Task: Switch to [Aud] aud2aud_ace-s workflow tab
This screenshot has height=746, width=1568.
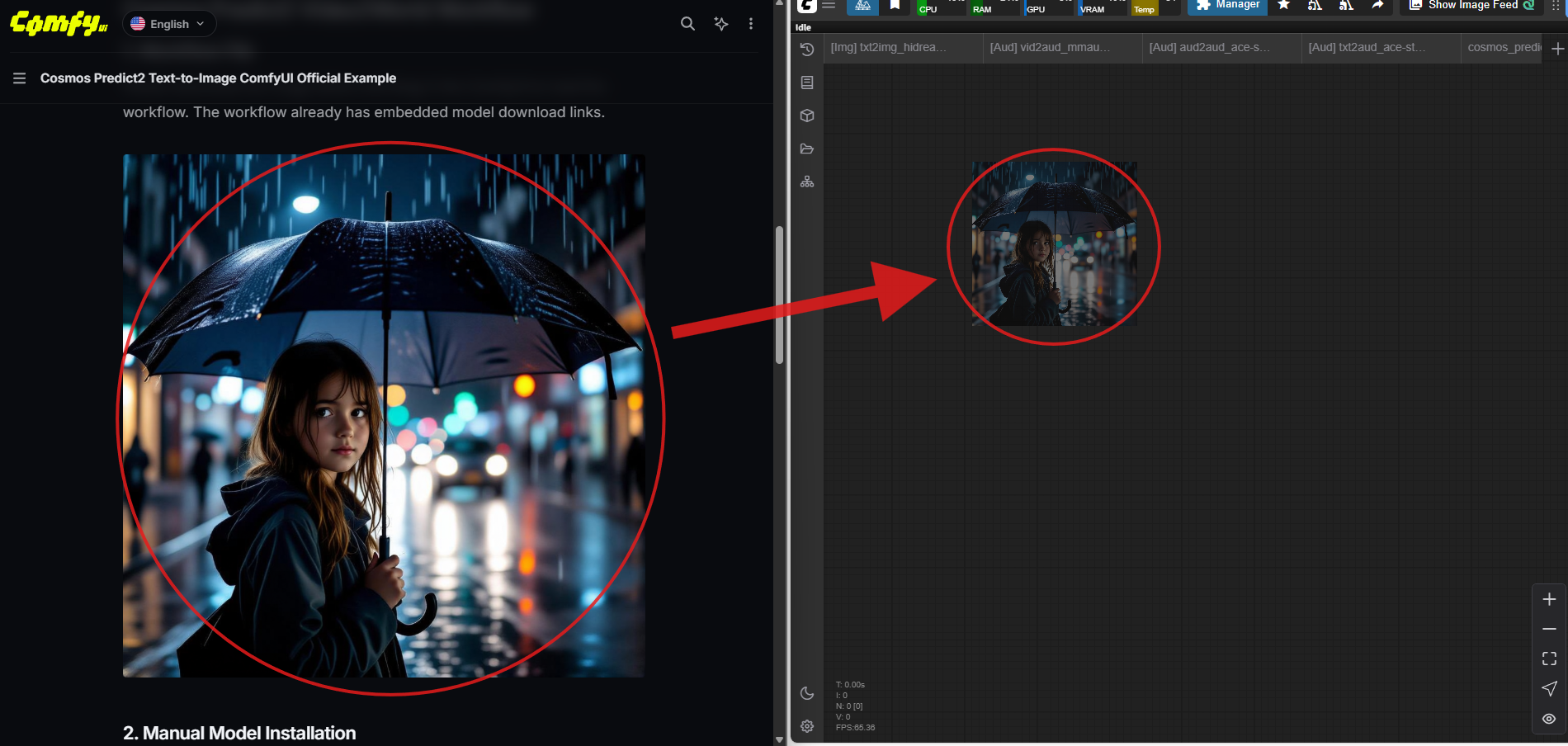Action: [1221, 48]
